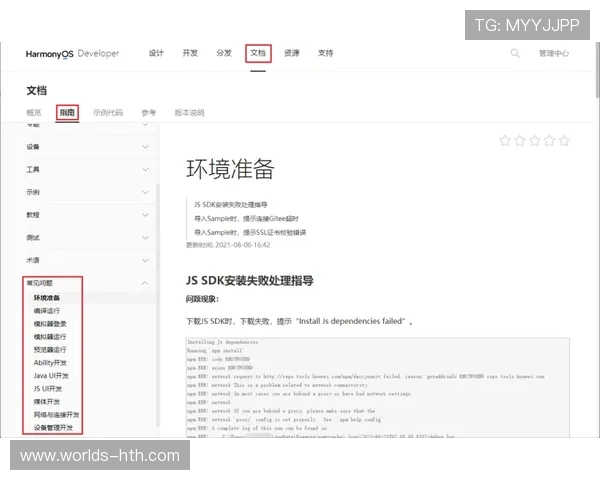
Task: Switch to the 示例代码 tab
Action: point(108,113)
